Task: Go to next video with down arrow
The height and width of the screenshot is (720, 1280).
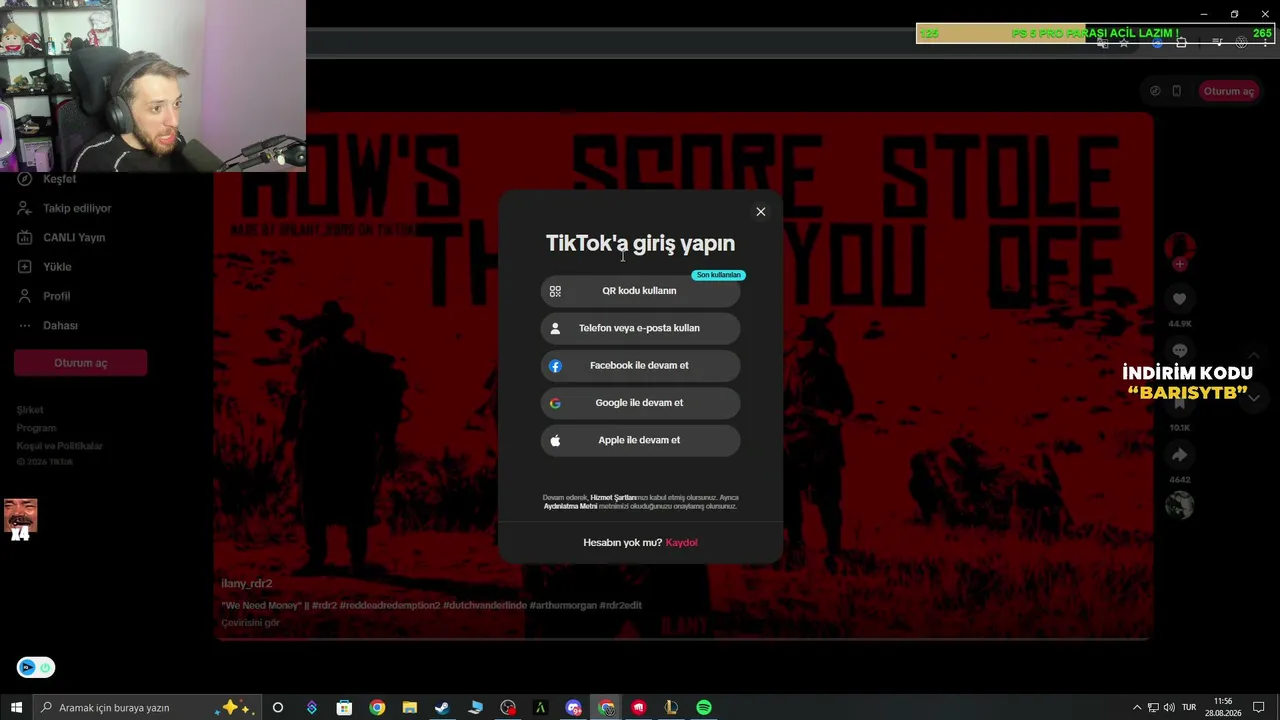Action: coord(1254,398)
